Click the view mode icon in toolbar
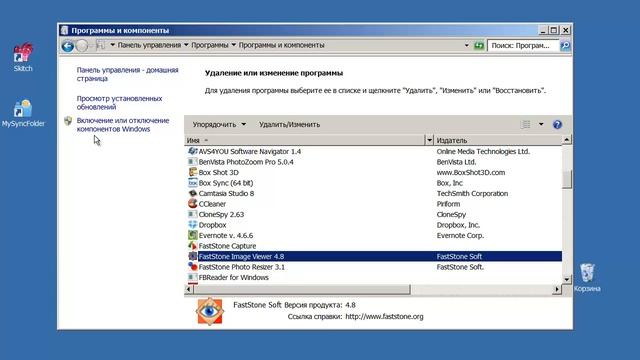Image resolution: width=640 pixels, height=360 pixels. 525,124
